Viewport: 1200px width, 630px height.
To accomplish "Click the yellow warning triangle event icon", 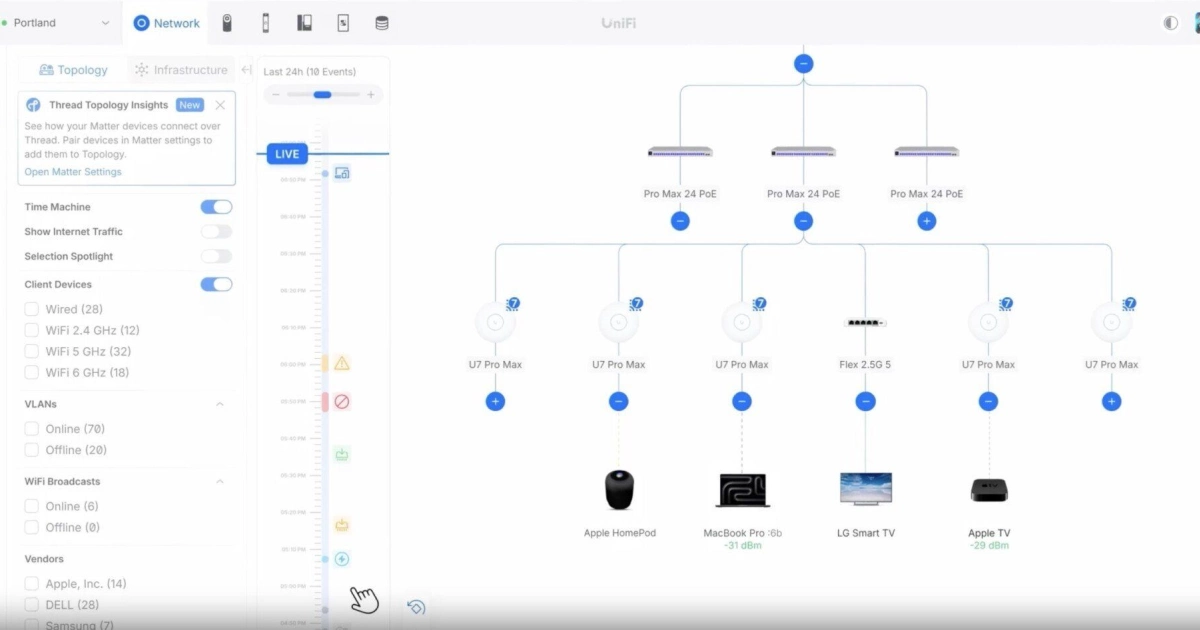I will pyautogui.click(x=342, y=363).
